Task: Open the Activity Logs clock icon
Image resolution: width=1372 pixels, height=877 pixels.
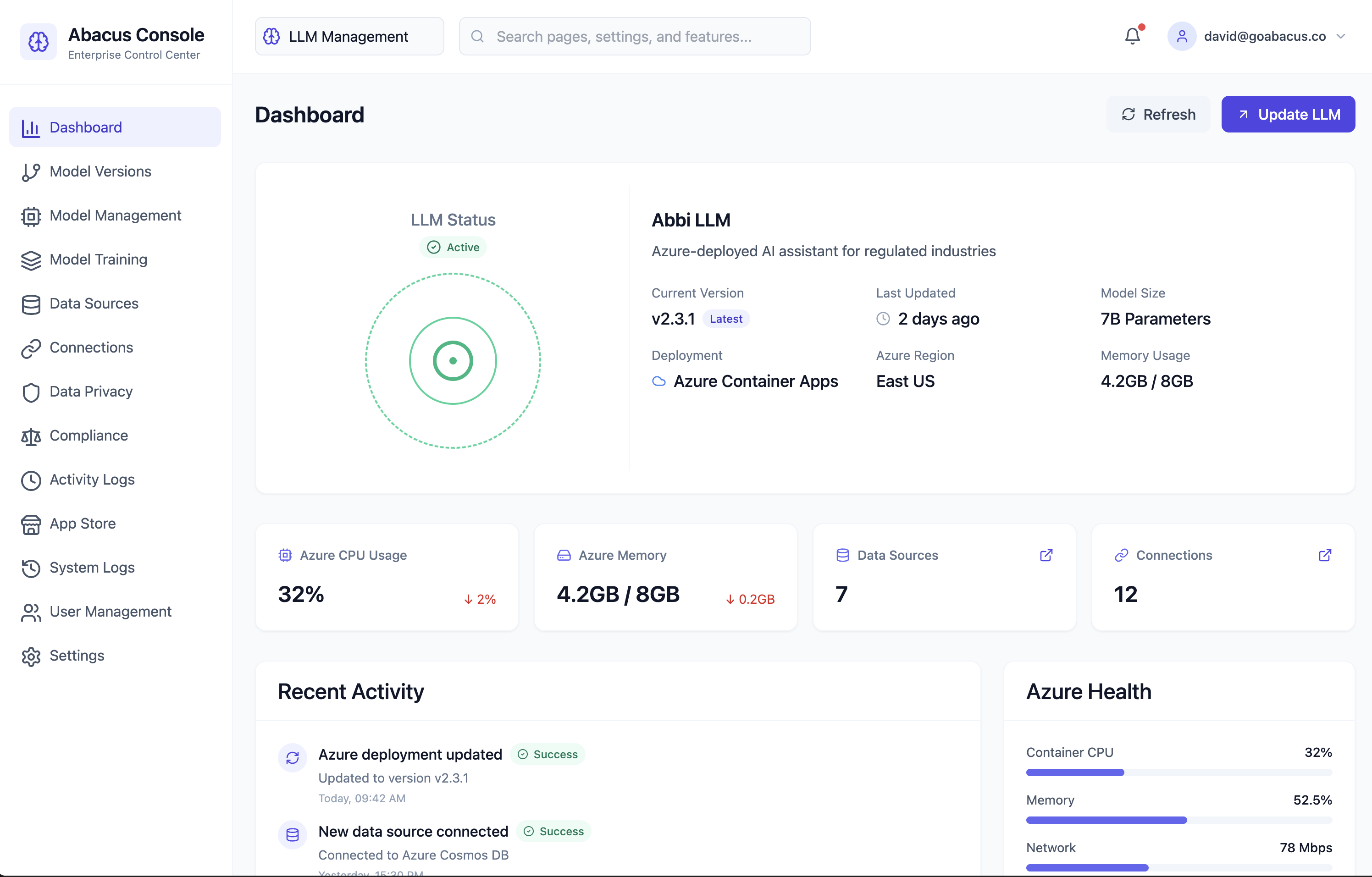Action: tap(31, 480)
